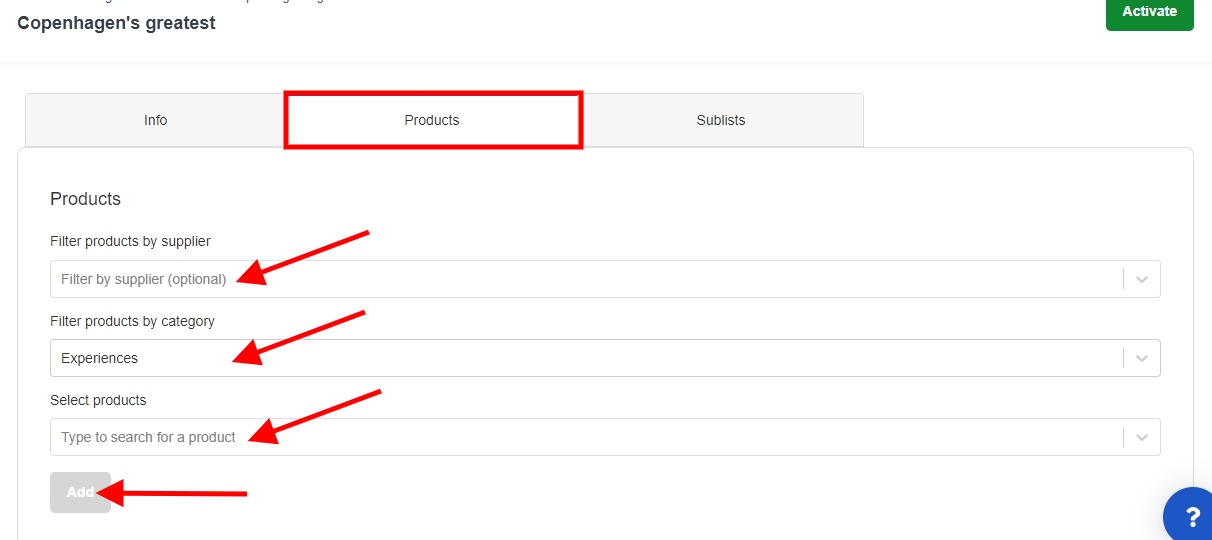Screen dimensions: 1212x540
Task: Expand the Select products dropdown chevron
Action: 1142,437
